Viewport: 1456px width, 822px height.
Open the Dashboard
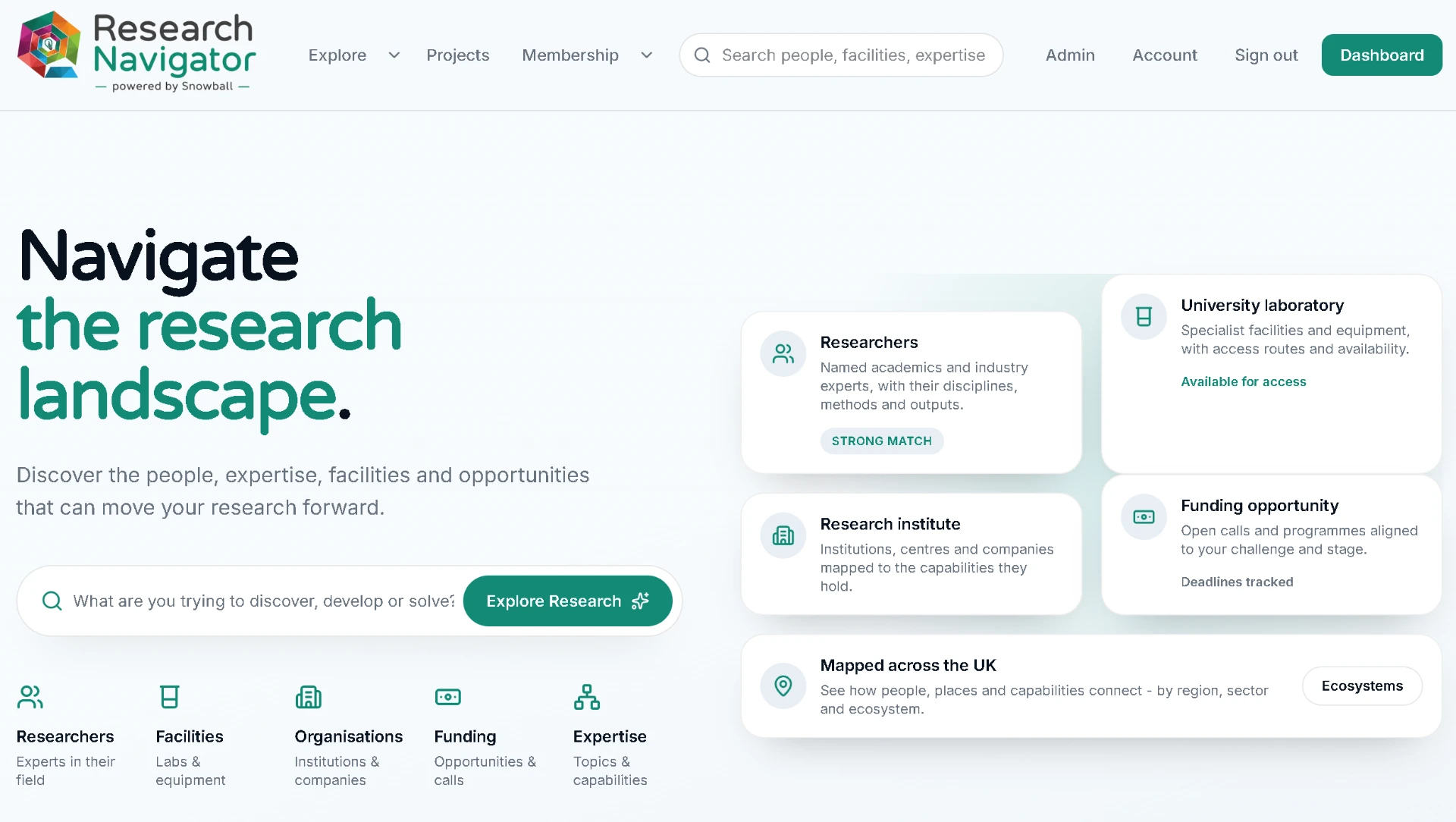point(1382,55)
